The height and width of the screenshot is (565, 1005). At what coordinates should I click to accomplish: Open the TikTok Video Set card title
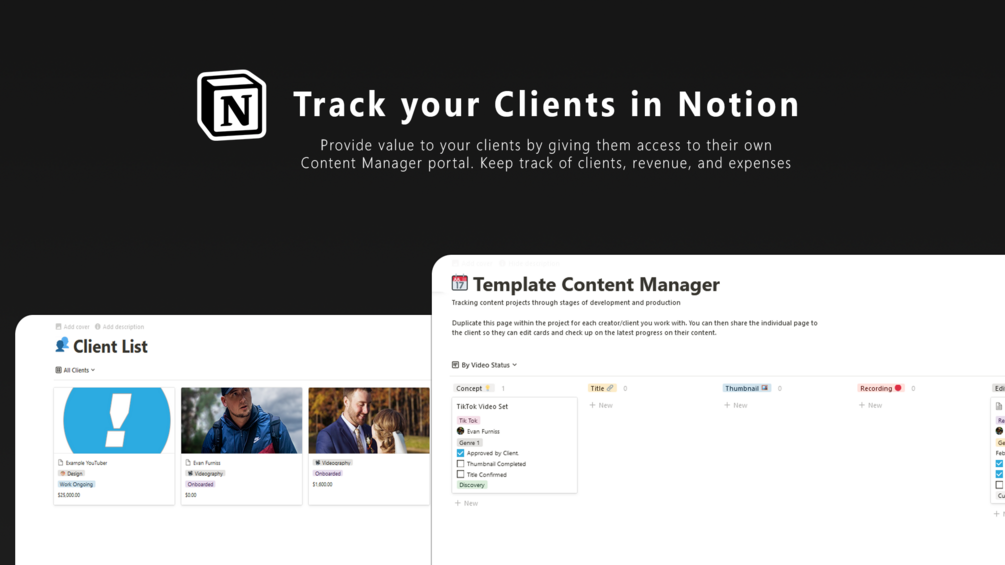(482, 406)
